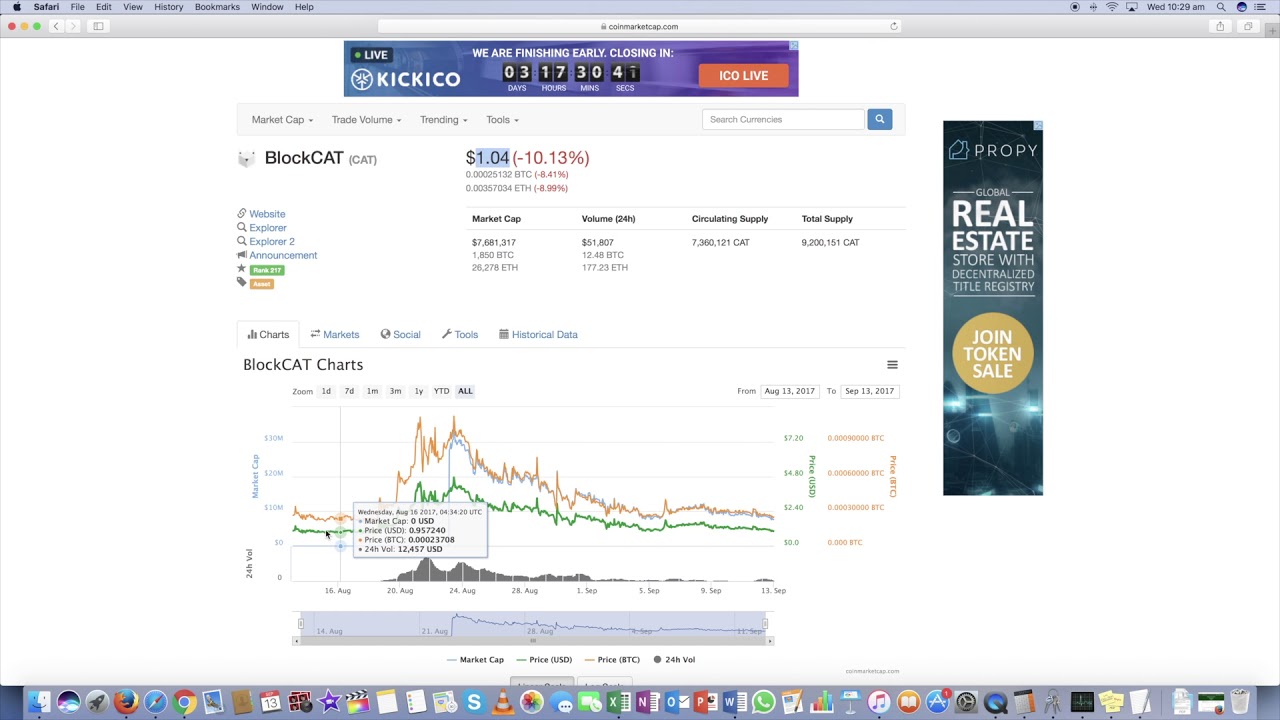Show all tabs overview icon
1280x720 pixels.
point(1247,26)
